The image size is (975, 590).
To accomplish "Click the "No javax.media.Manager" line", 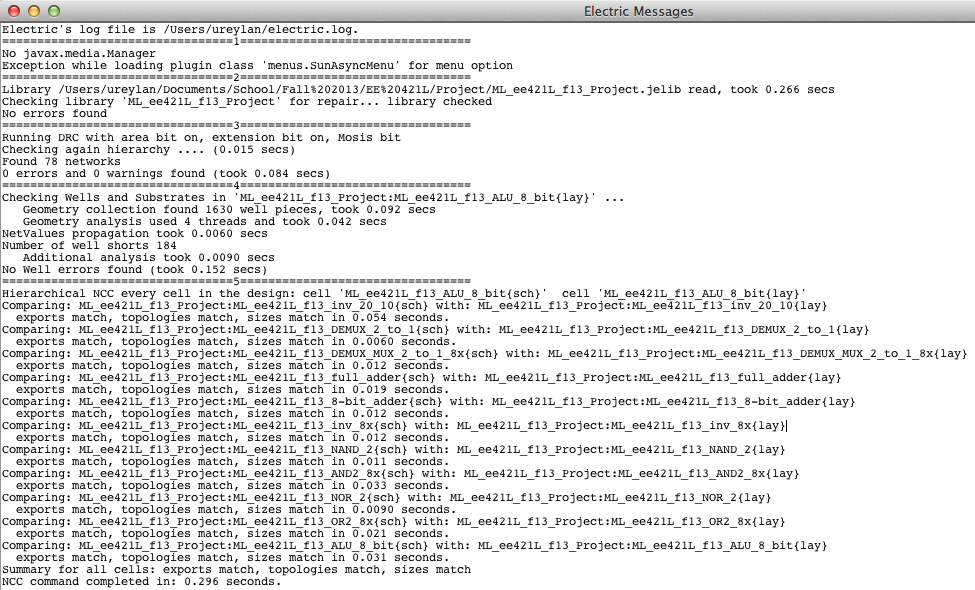I will (x=79, y=53).
